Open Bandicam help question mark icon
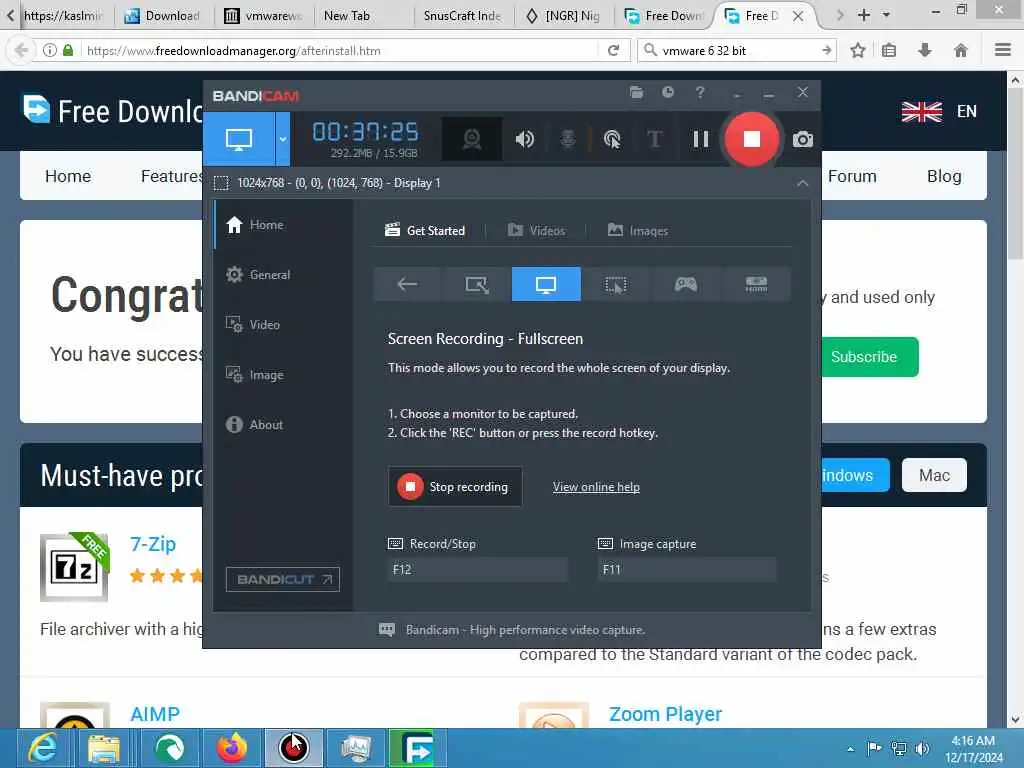This screenshot has height=768, width=1024. click(x=700, y=92)
